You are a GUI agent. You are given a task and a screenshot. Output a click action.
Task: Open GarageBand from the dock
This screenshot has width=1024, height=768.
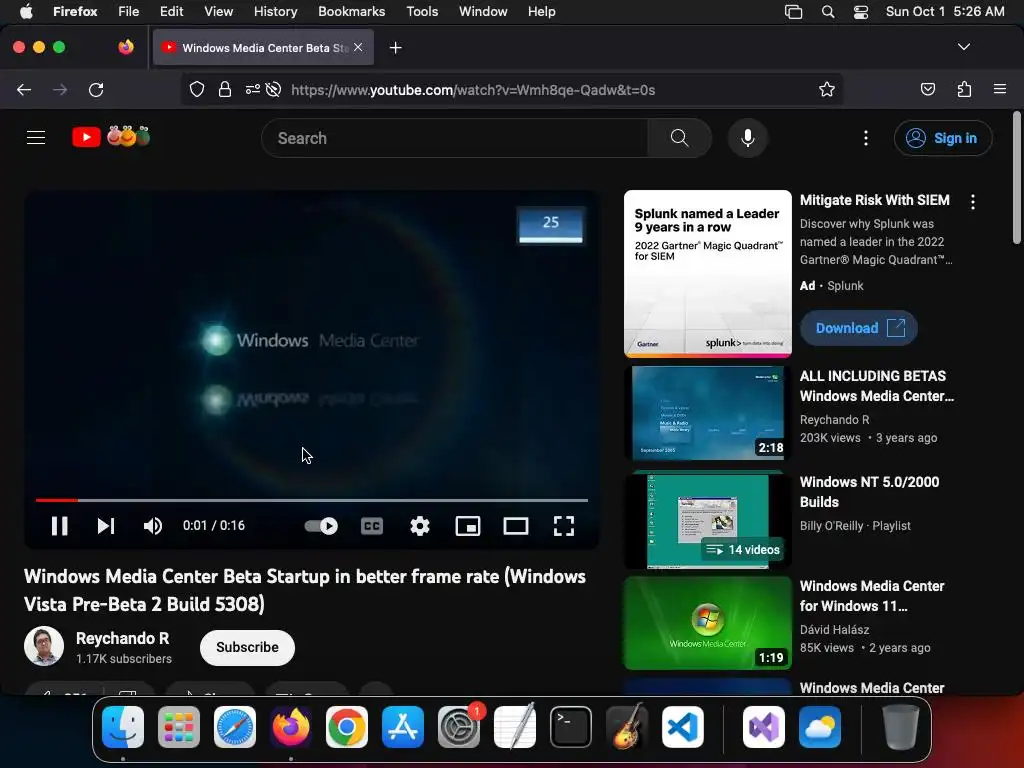click(x=627, y=727)
